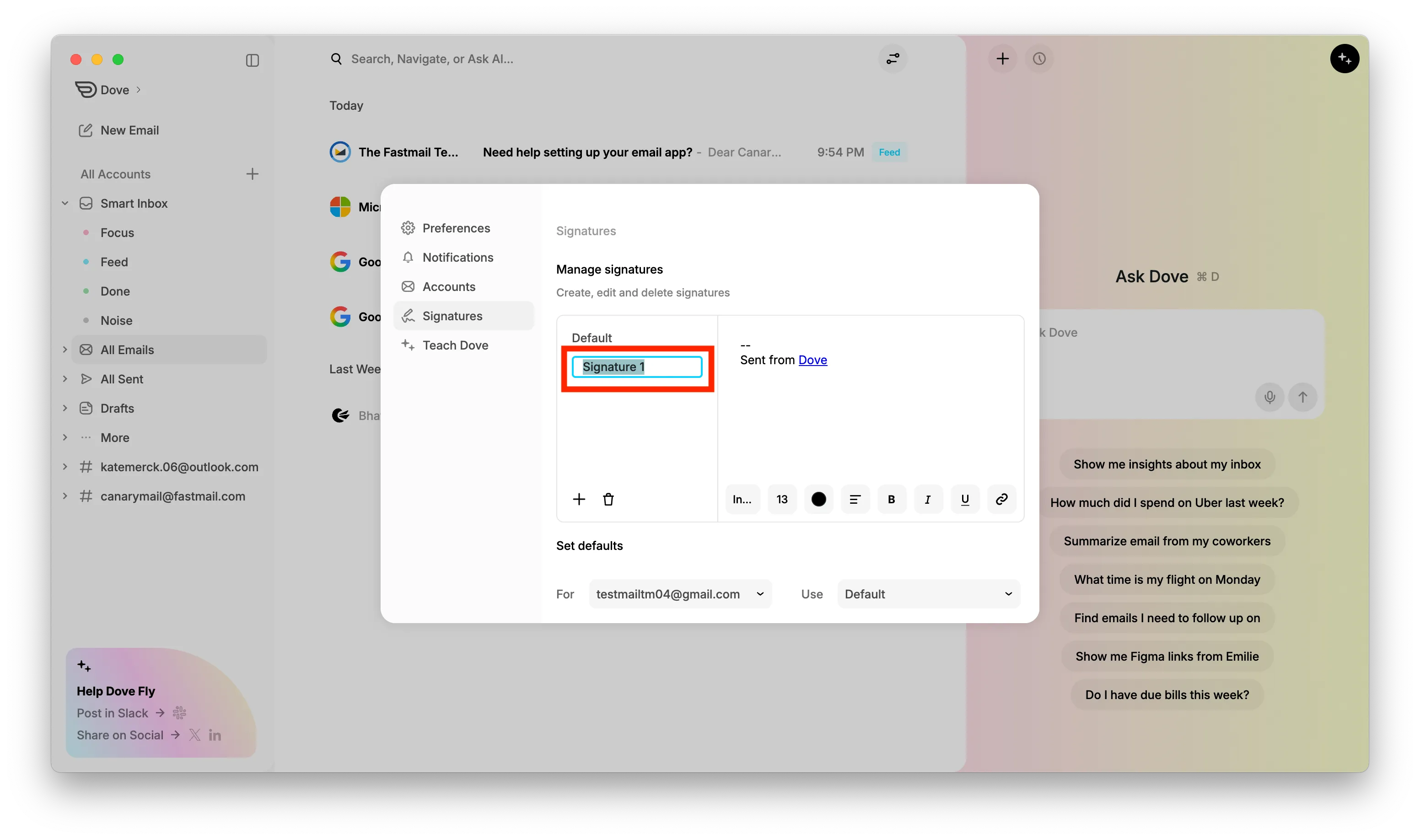
Task: Open text alignment options in signature toolbar
Action: pos(855,499)
